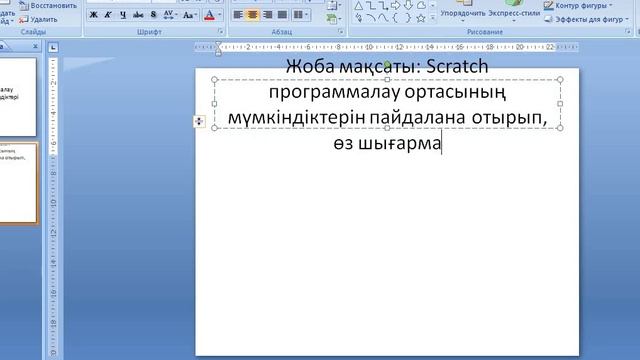
Task: Select the elbow connector shape
Action: click(371, 6)
